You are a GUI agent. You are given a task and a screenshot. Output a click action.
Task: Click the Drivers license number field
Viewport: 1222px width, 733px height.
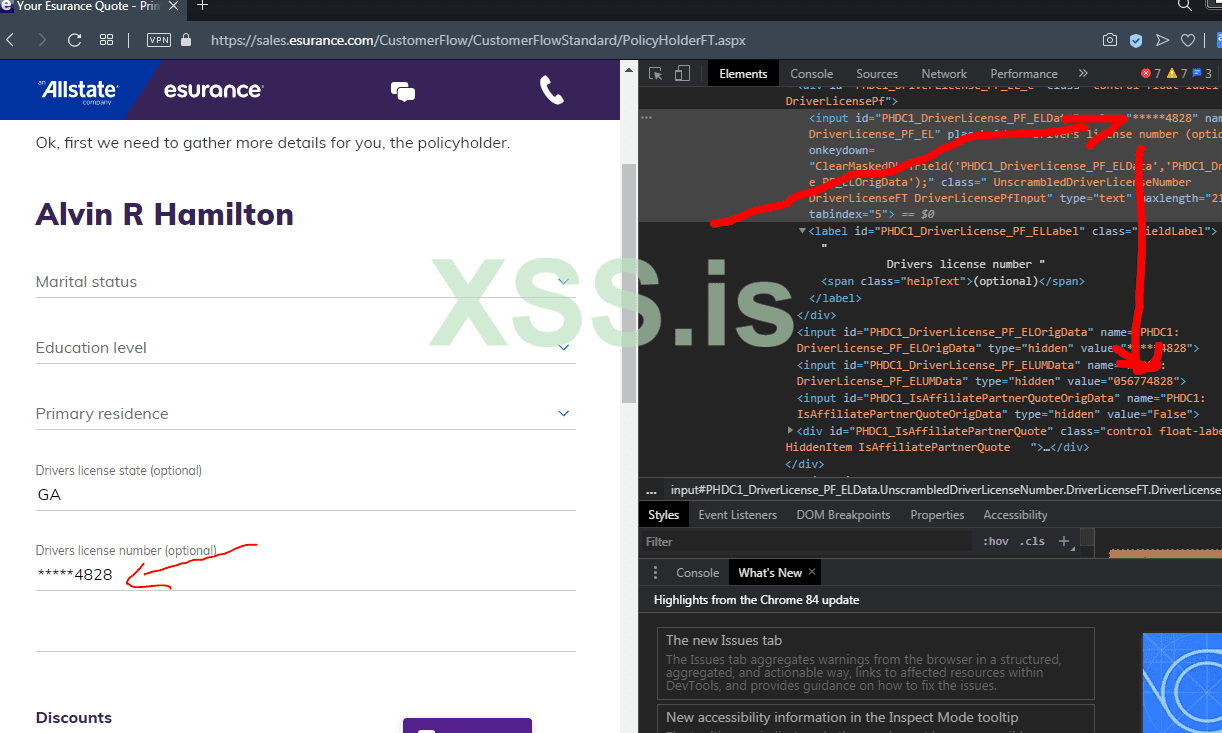coord(305,575)
